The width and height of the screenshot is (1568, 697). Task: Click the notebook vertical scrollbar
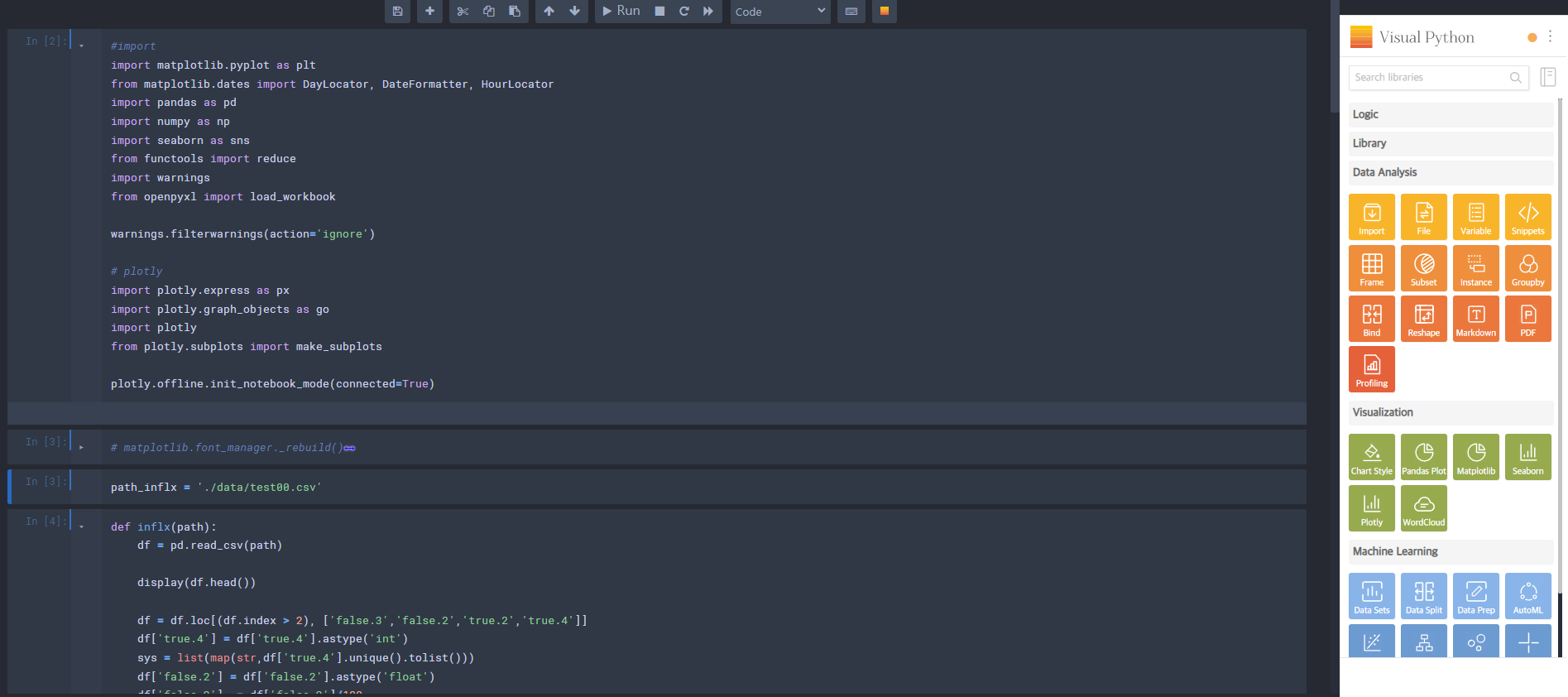click(1334, 56)
